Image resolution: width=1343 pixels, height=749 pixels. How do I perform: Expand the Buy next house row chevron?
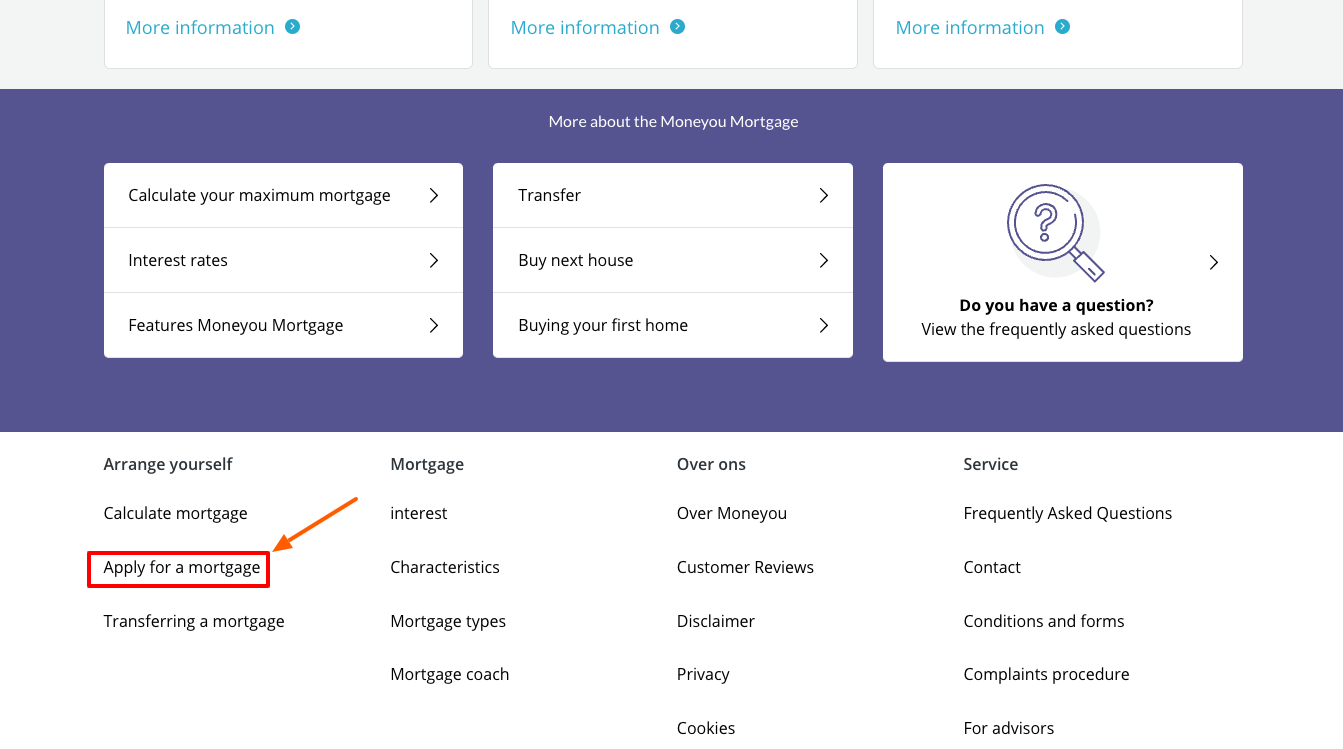823,261
